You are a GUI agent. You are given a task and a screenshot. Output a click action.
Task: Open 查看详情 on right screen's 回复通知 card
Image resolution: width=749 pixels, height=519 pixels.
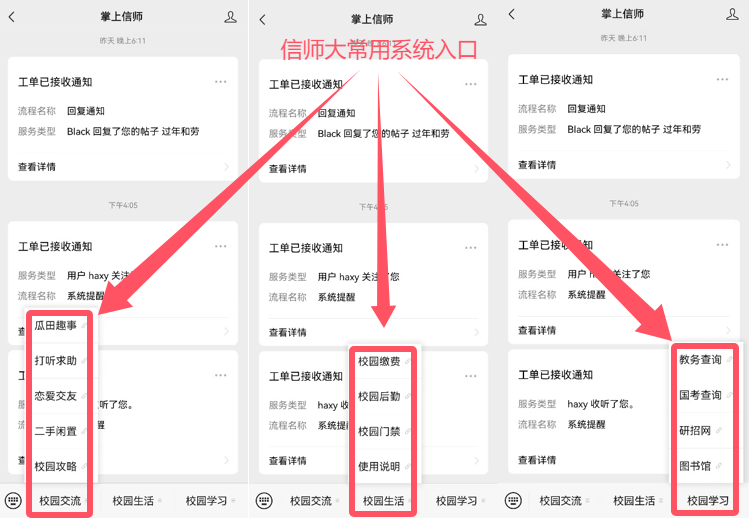click(x=537, y=165)
